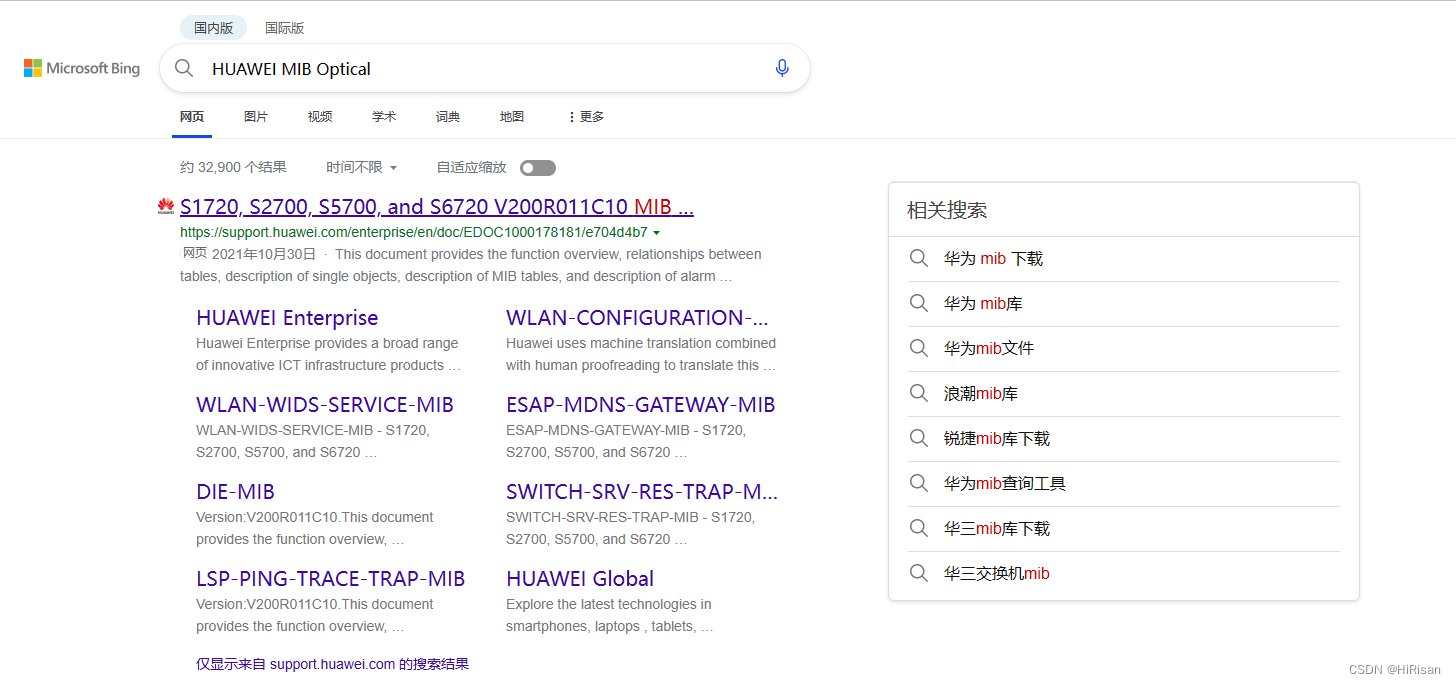Screen dimensions: 1456x684
Task: Select related search 锐捷mib库下载
Action: (x=997, y=439)
